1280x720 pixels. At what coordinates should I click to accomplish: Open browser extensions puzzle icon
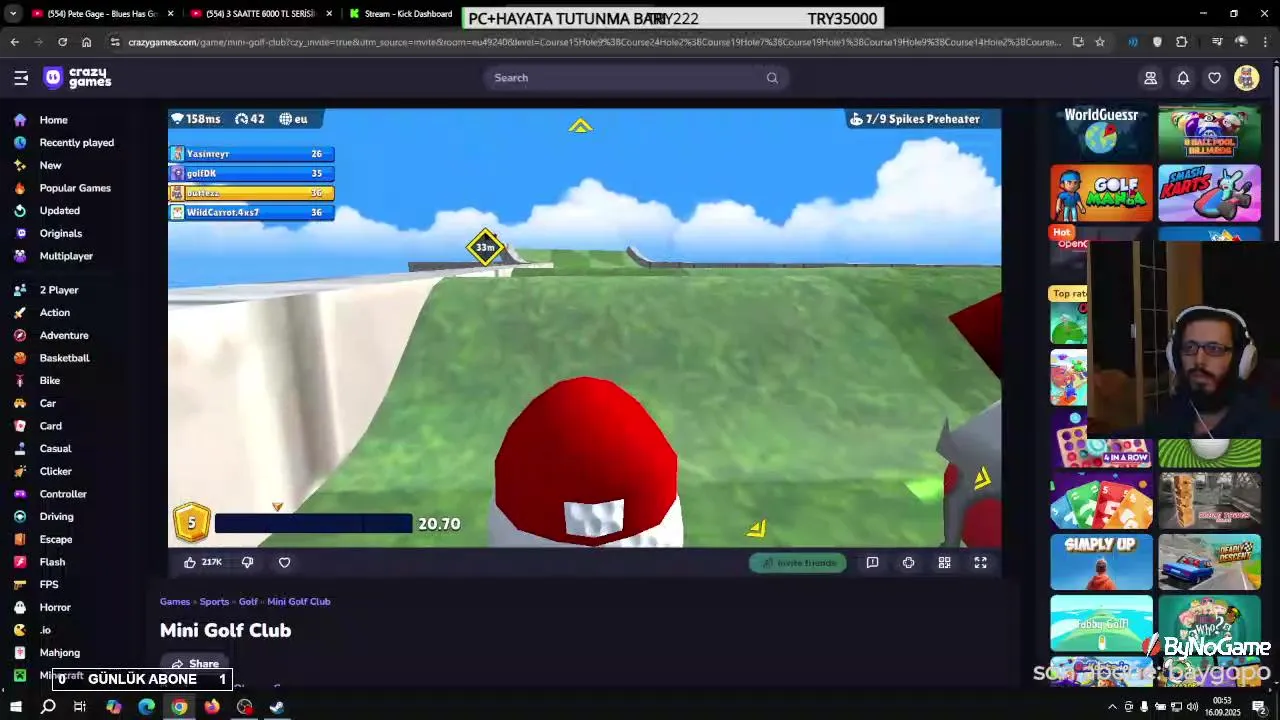1182,42
